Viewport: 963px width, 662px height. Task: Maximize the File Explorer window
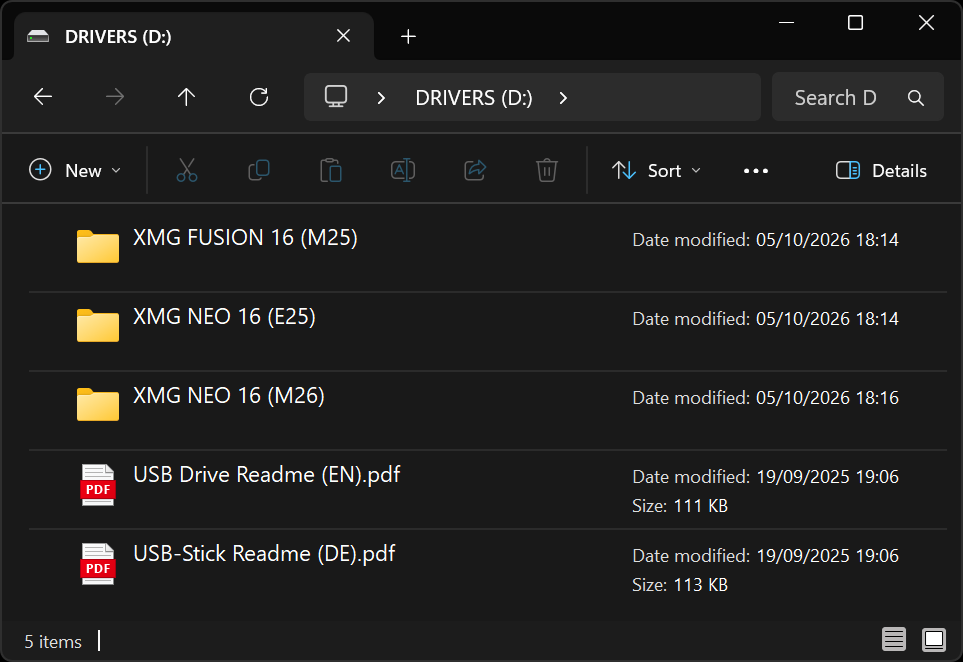point(856,23)
